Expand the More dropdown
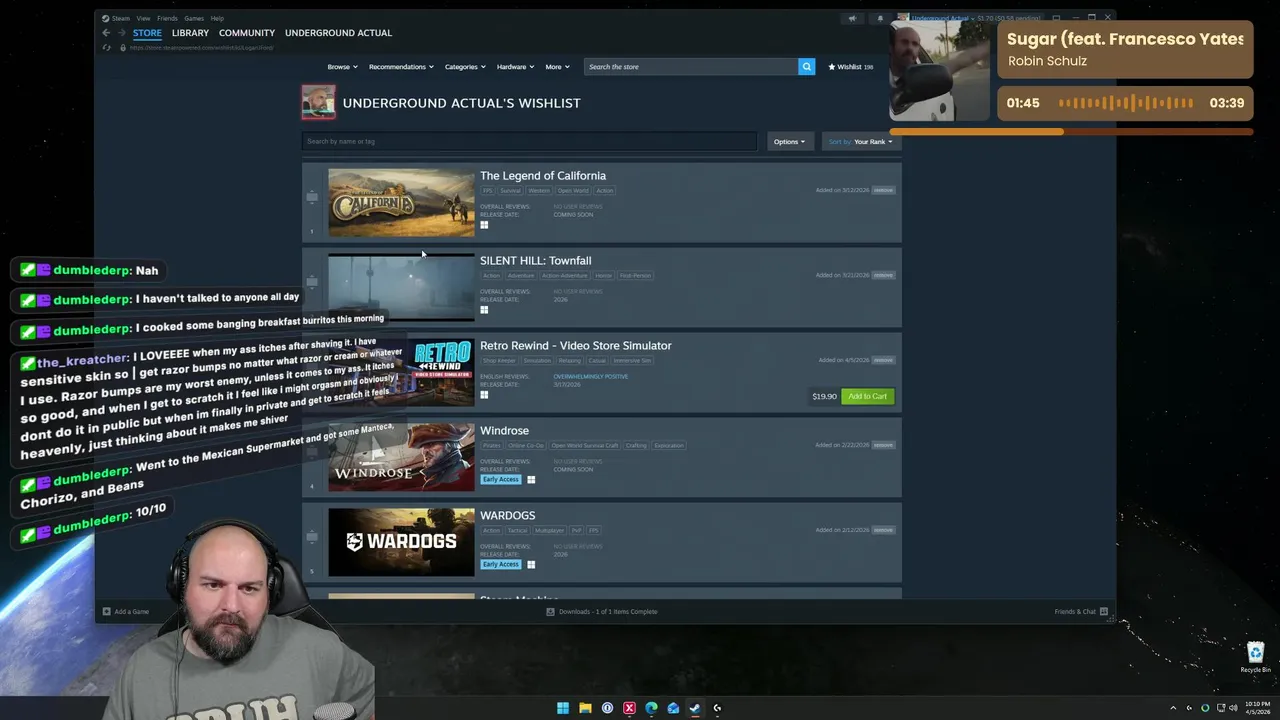 point(557,67)
